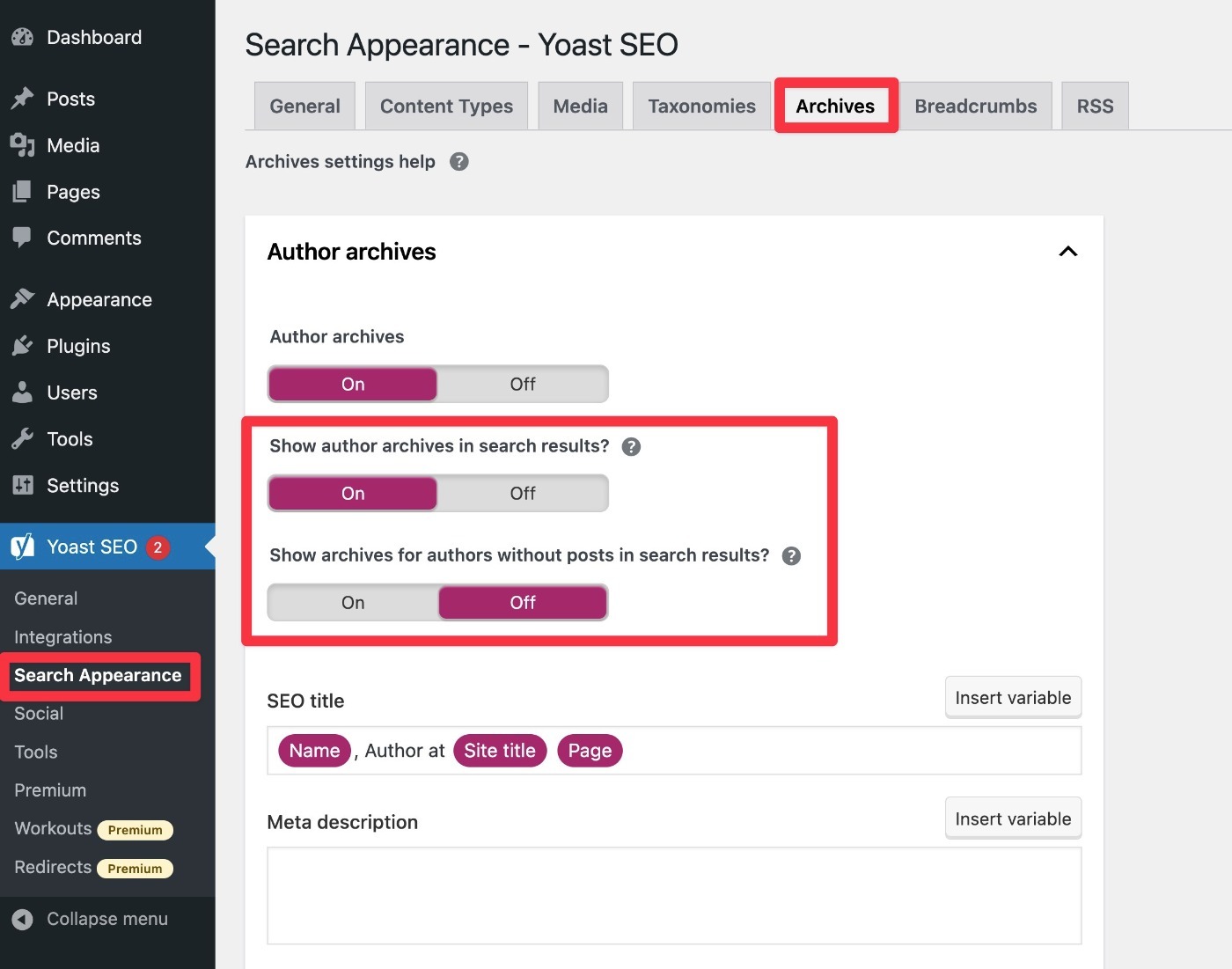Turn Author archives toggle Off
Screen dimensions: 1232x969
(523, 384)
